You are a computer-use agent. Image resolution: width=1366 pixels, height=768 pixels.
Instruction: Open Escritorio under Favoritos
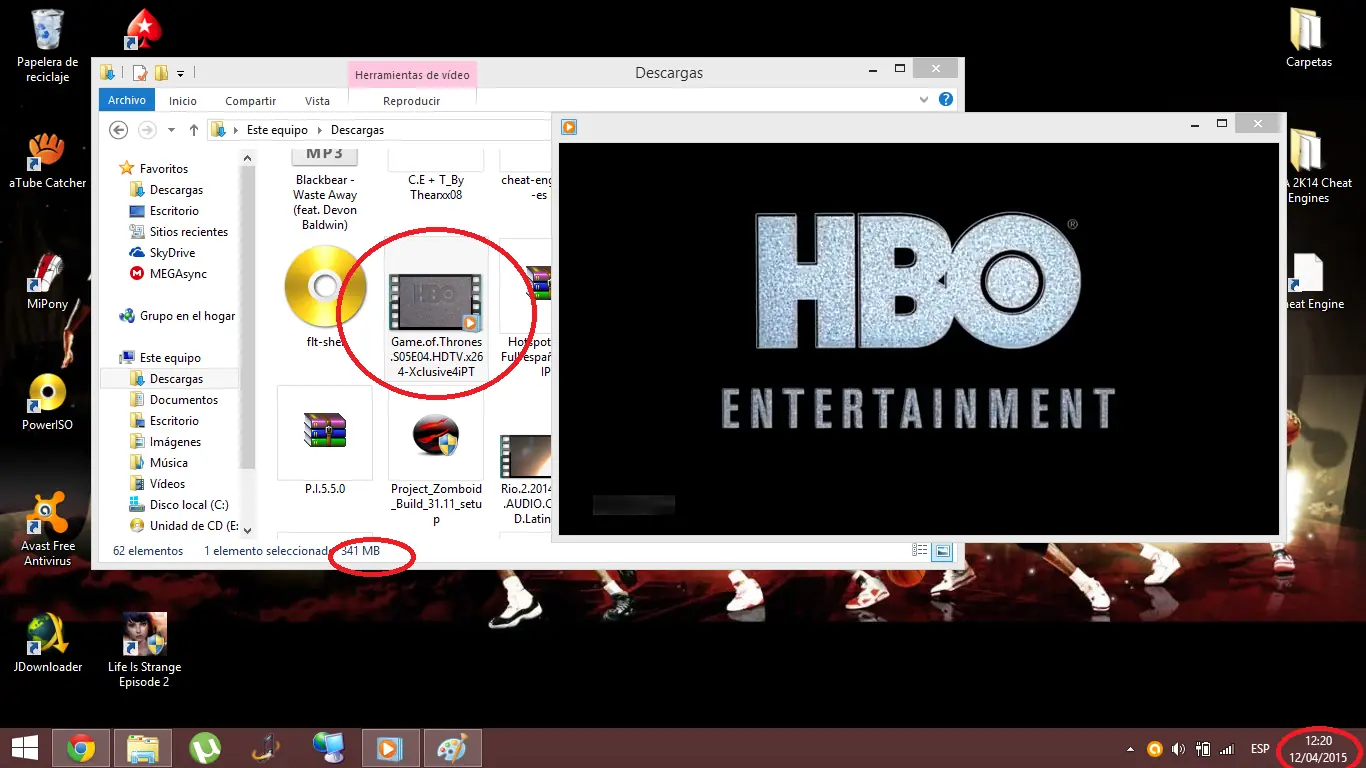[x=174, y=211]
